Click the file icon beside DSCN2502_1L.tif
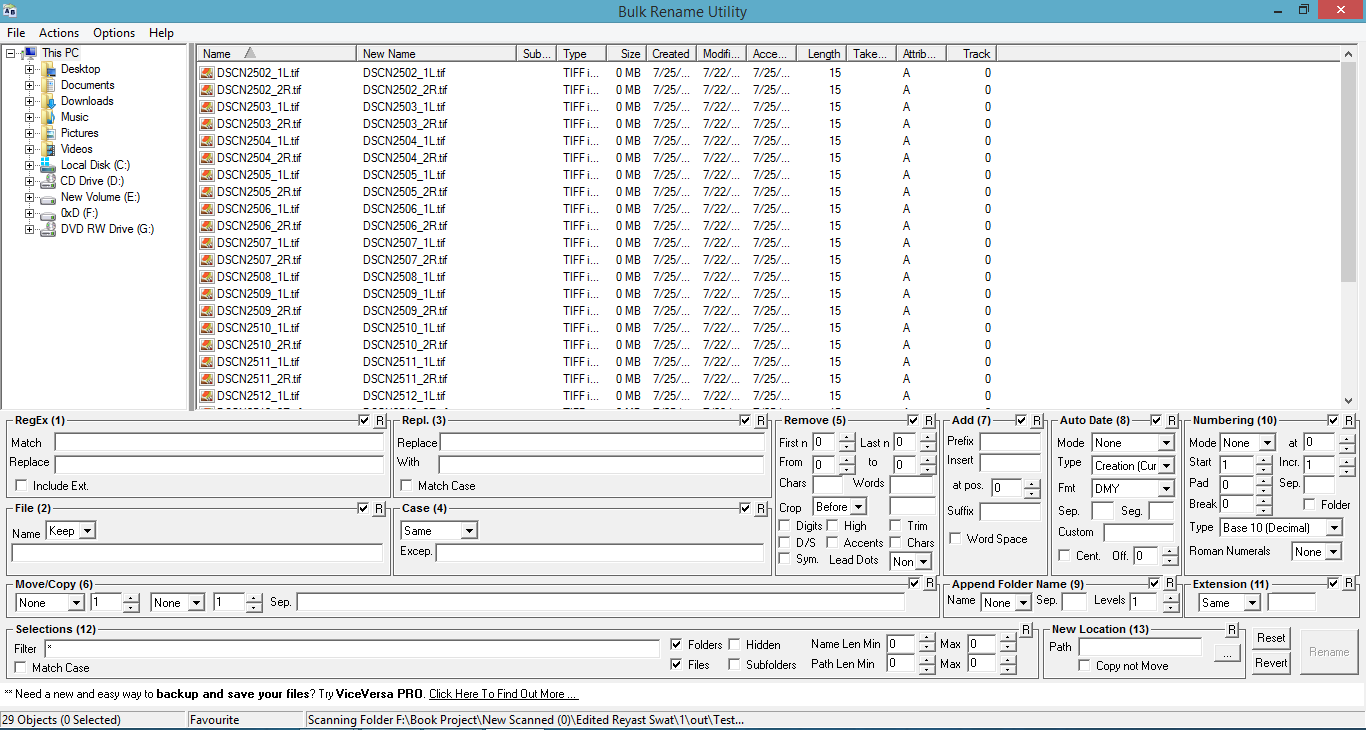The height and width of the screenshot is (730, 1366). coord(206,73)
